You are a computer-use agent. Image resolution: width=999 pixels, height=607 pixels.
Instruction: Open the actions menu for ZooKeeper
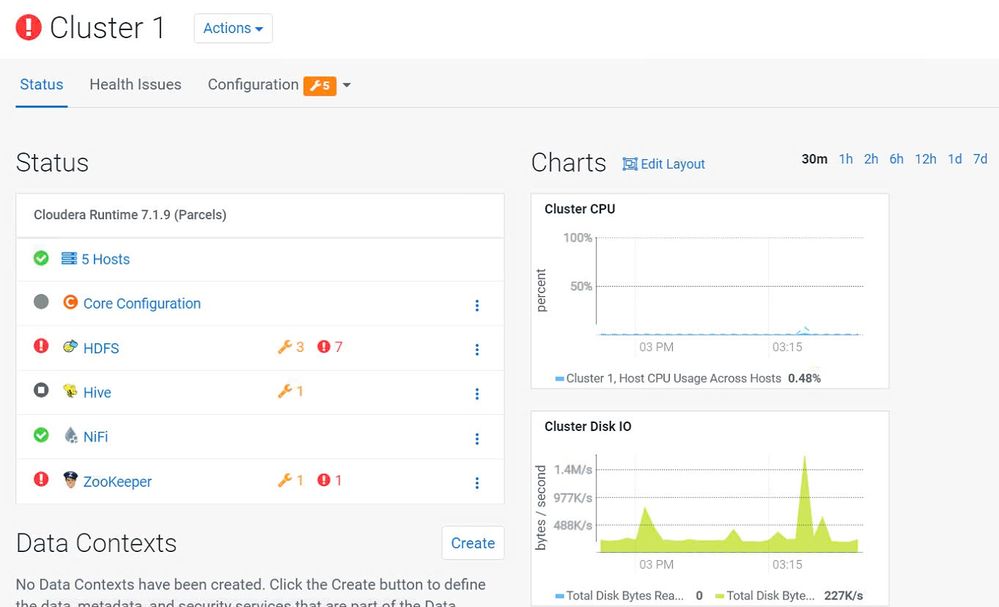[477, 483]
